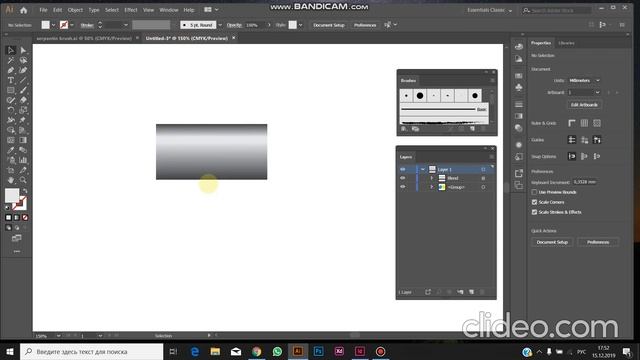Hide the Group sublayer eye icon

tap(403, 187)
